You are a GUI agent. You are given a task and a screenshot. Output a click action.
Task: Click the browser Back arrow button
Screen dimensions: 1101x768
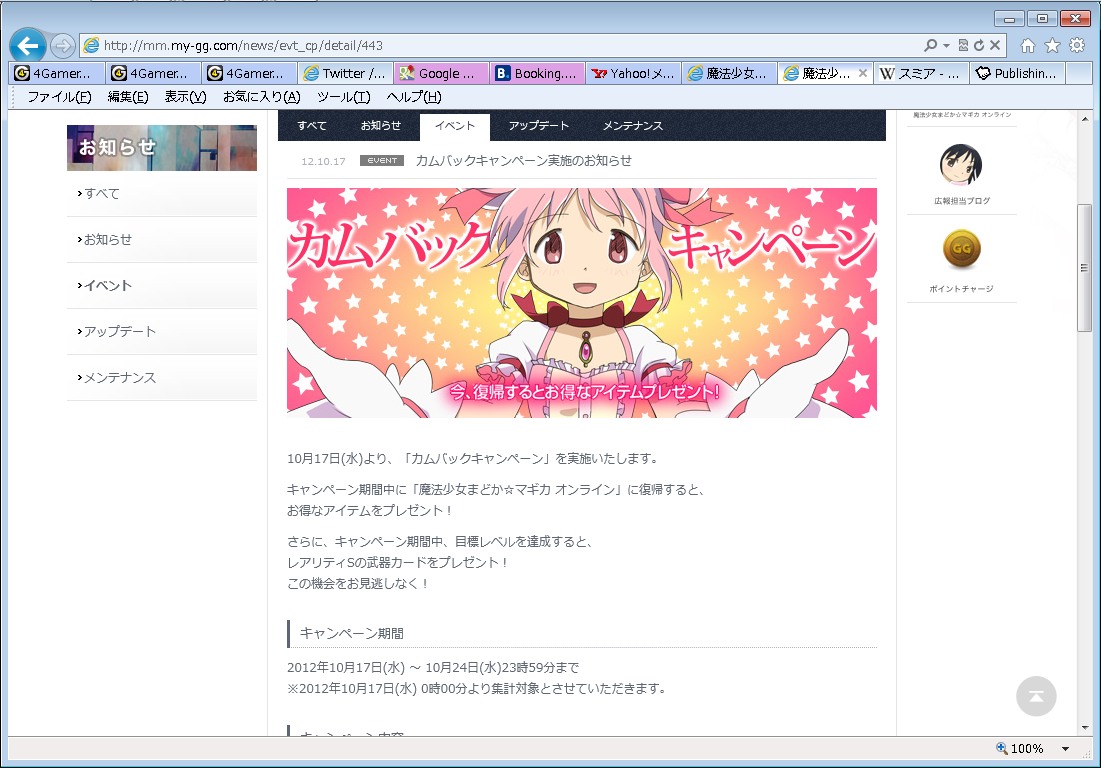(28, 45)
